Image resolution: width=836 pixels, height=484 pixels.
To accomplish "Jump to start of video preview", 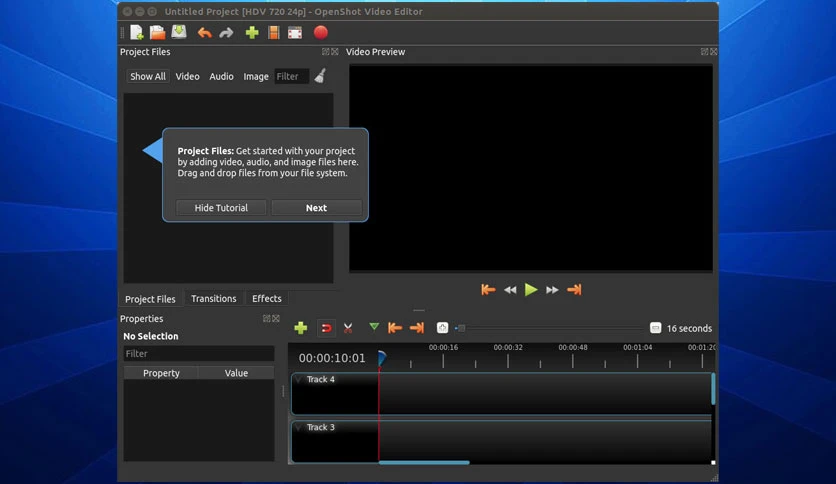I will coord(488,289).
